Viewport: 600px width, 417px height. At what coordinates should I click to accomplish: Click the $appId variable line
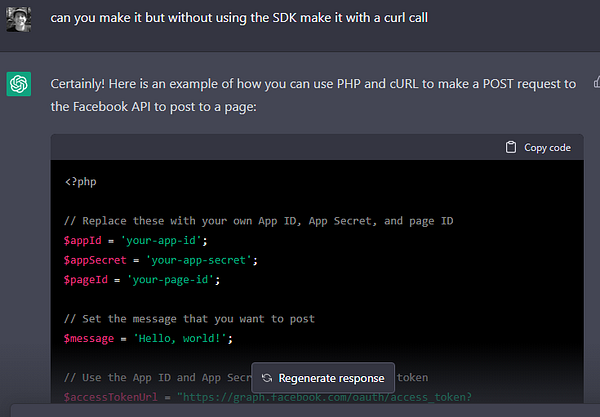point(135,241)
